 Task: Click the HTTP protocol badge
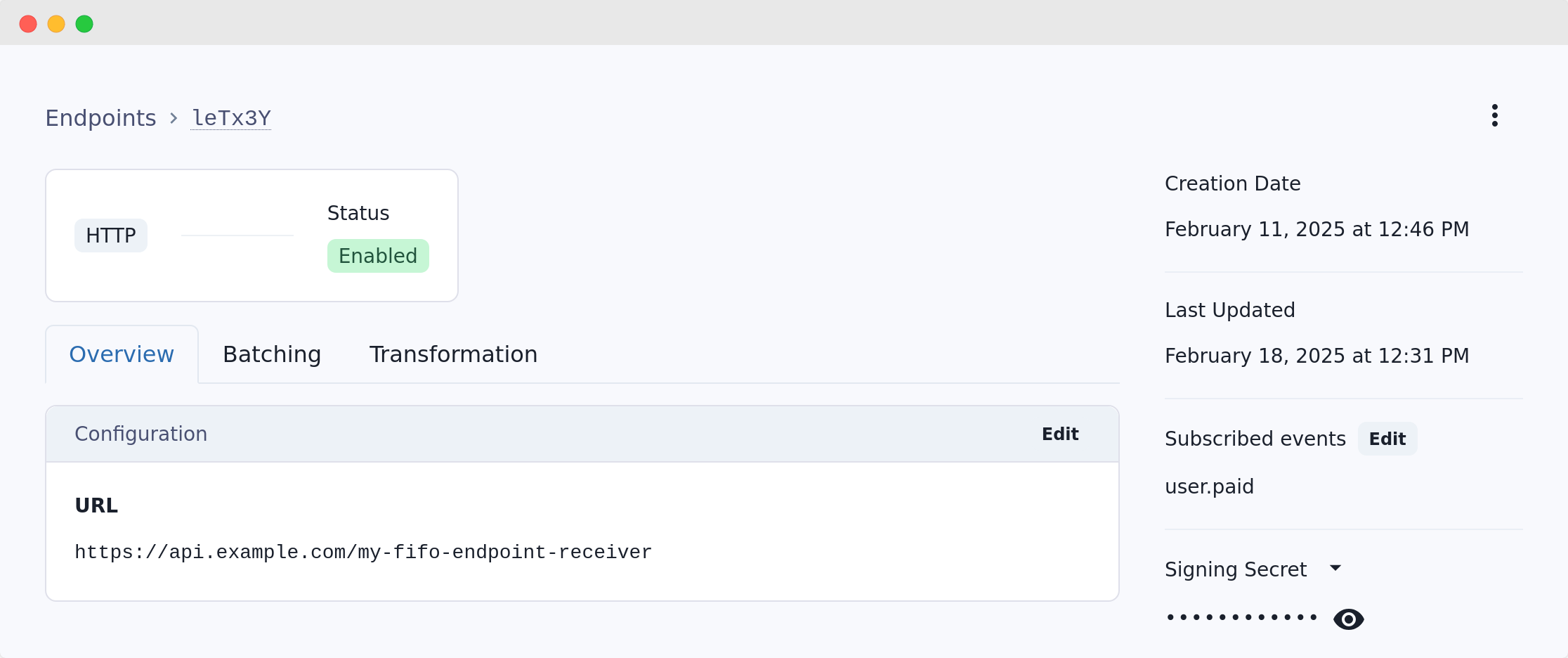pyautogui.click(x=110, y=236)
